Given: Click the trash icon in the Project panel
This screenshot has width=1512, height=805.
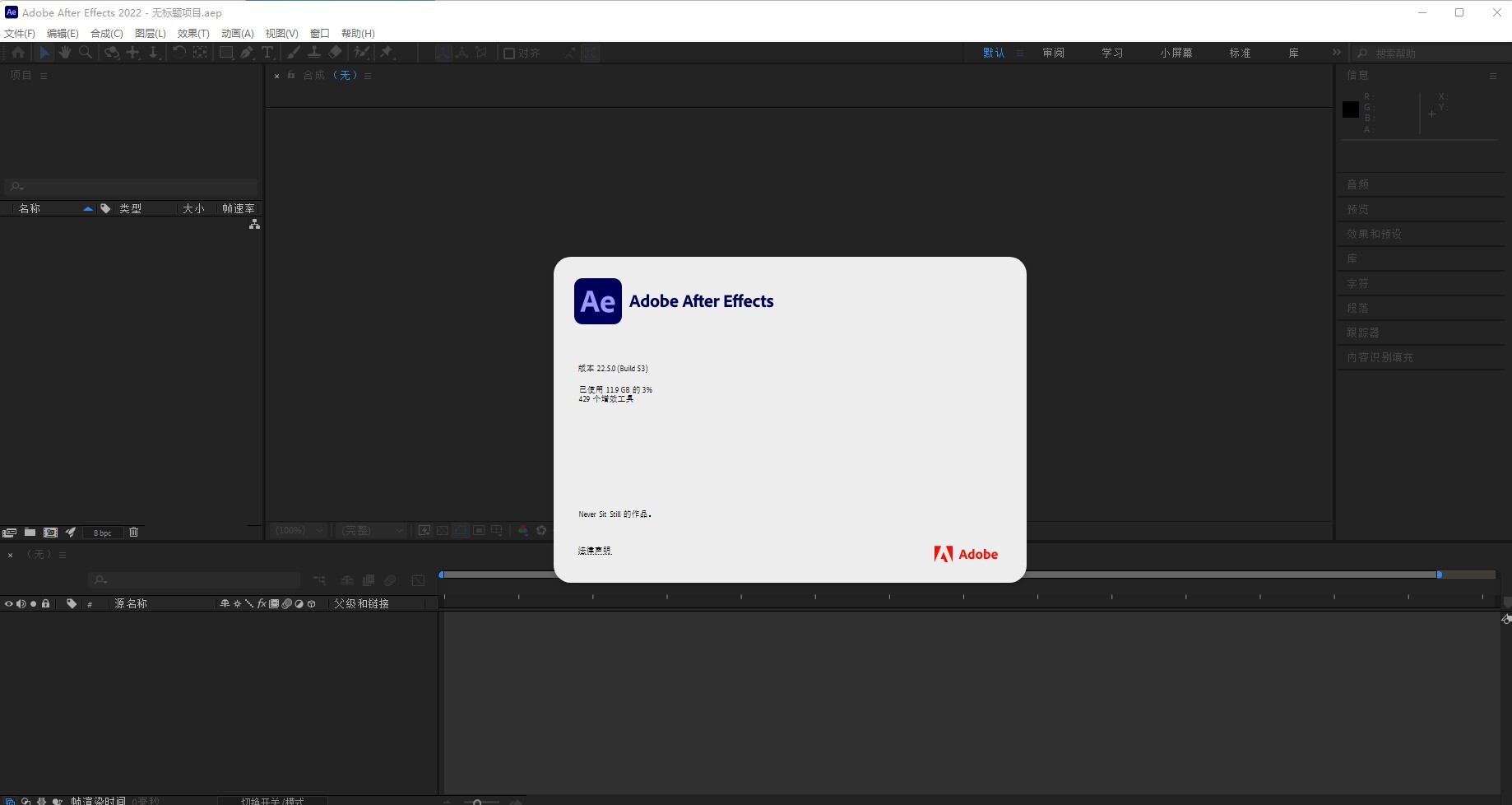Looking at the screenshot, I should coord(133,532).
